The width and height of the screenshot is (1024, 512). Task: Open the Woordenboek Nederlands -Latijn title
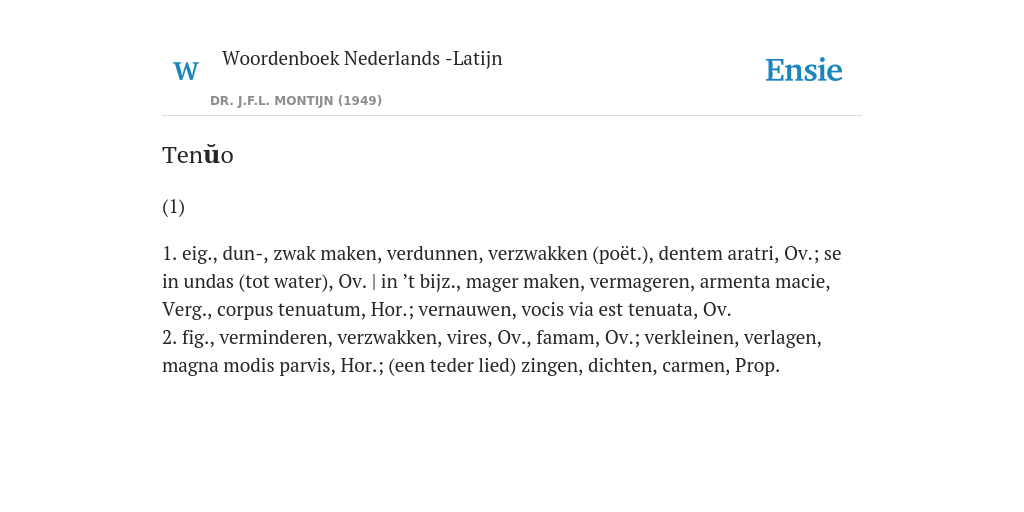click(x=362, y=58)
